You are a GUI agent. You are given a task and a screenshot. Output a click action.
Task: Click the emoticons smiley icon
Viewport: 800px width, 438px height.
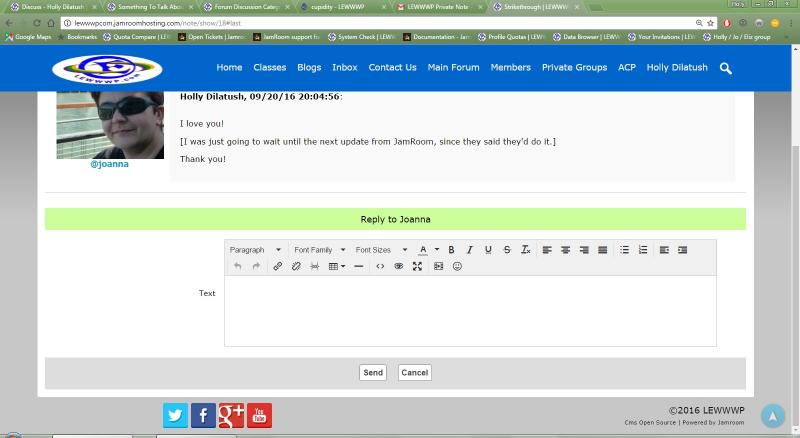tap(458, 267)
